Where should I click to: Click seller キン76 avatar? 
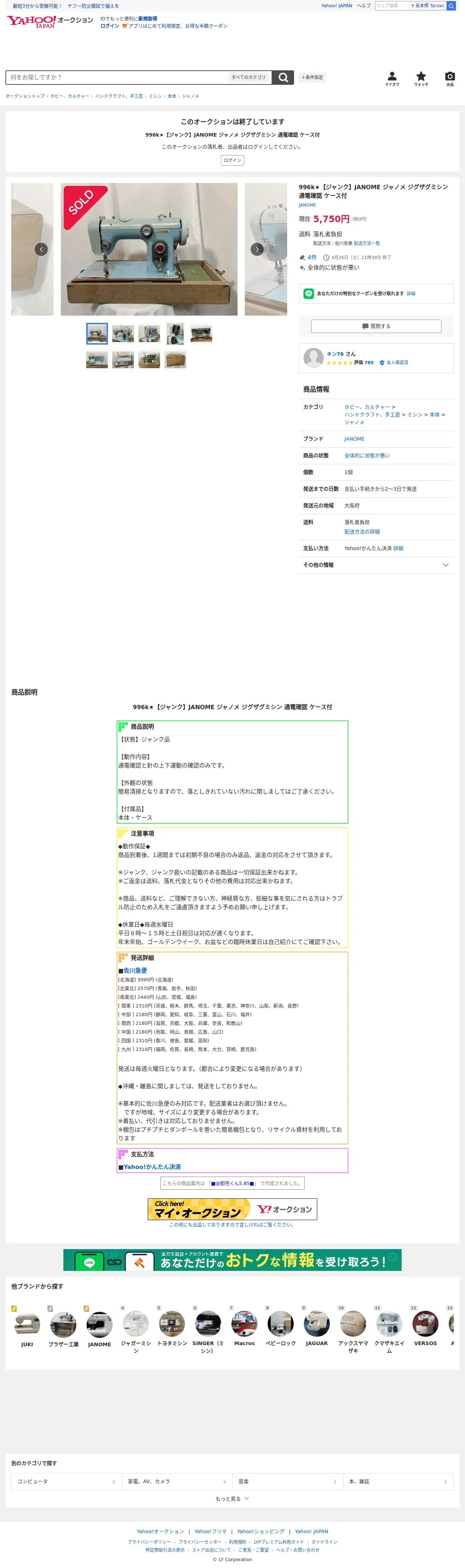tap(314, 358)
